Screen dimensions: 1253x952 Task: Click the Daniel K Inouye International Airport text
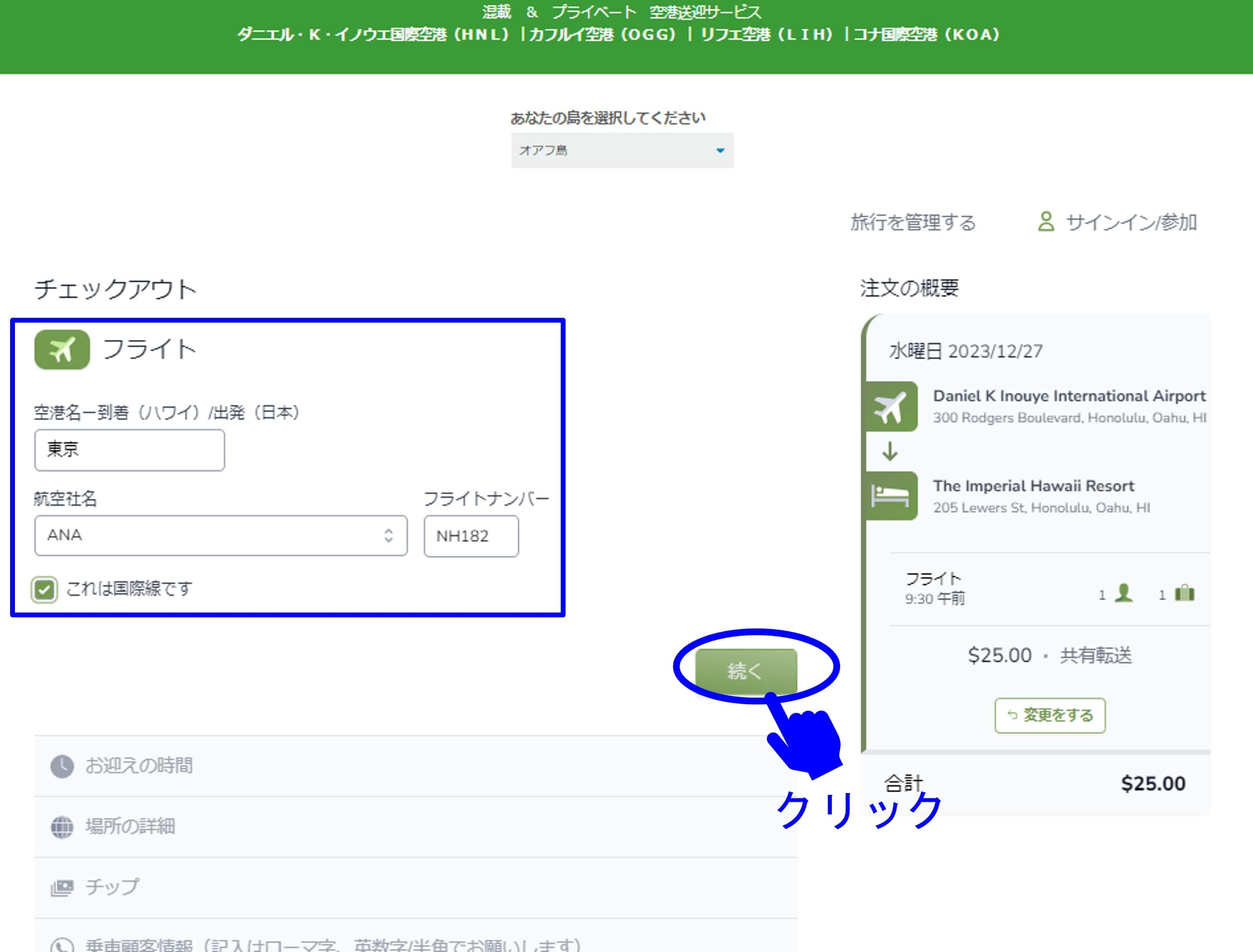[1069, 396]
